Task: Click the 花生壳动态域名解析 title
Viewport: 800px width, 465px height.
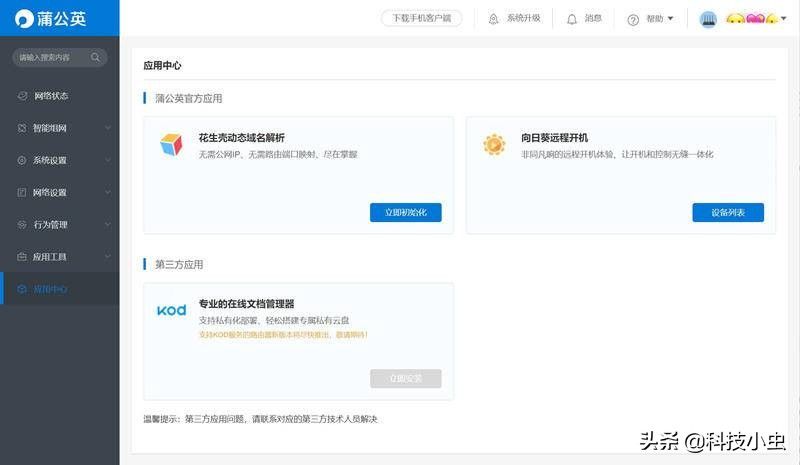Action: 241,137
